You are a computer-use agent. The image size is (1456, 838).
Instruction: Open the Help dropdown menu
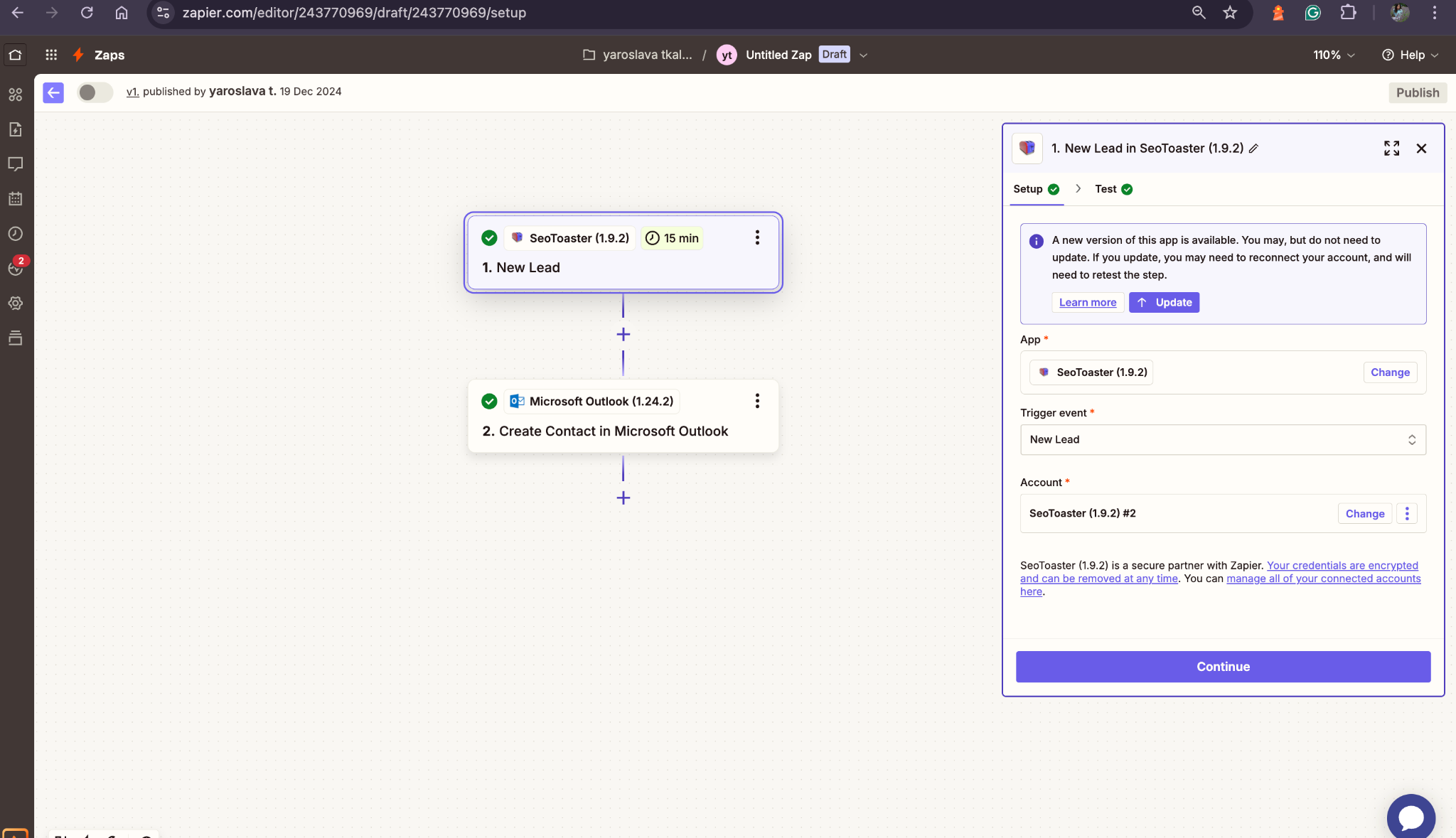tap(1410, 55)
